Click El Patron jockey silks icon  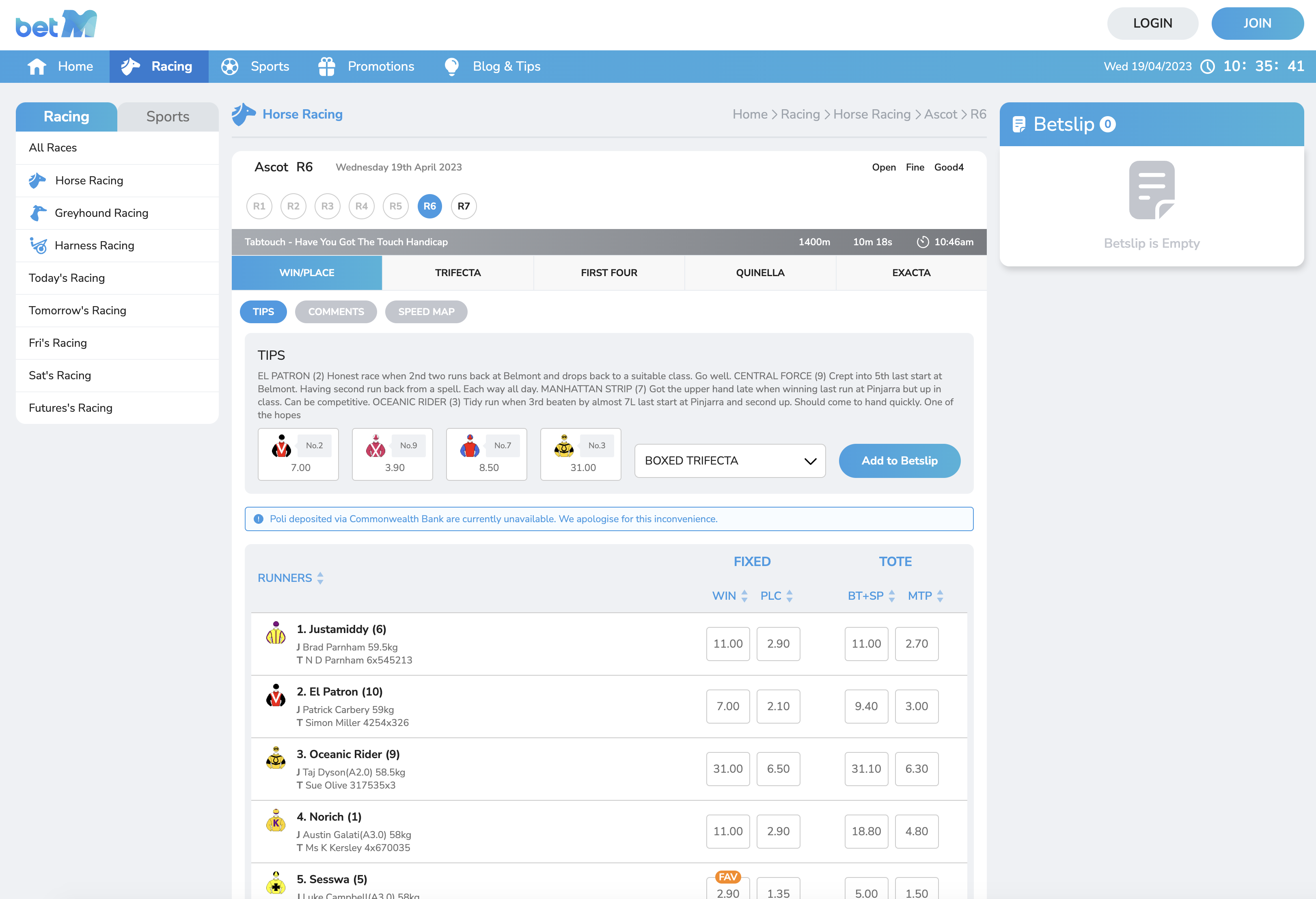click(276, 695)
